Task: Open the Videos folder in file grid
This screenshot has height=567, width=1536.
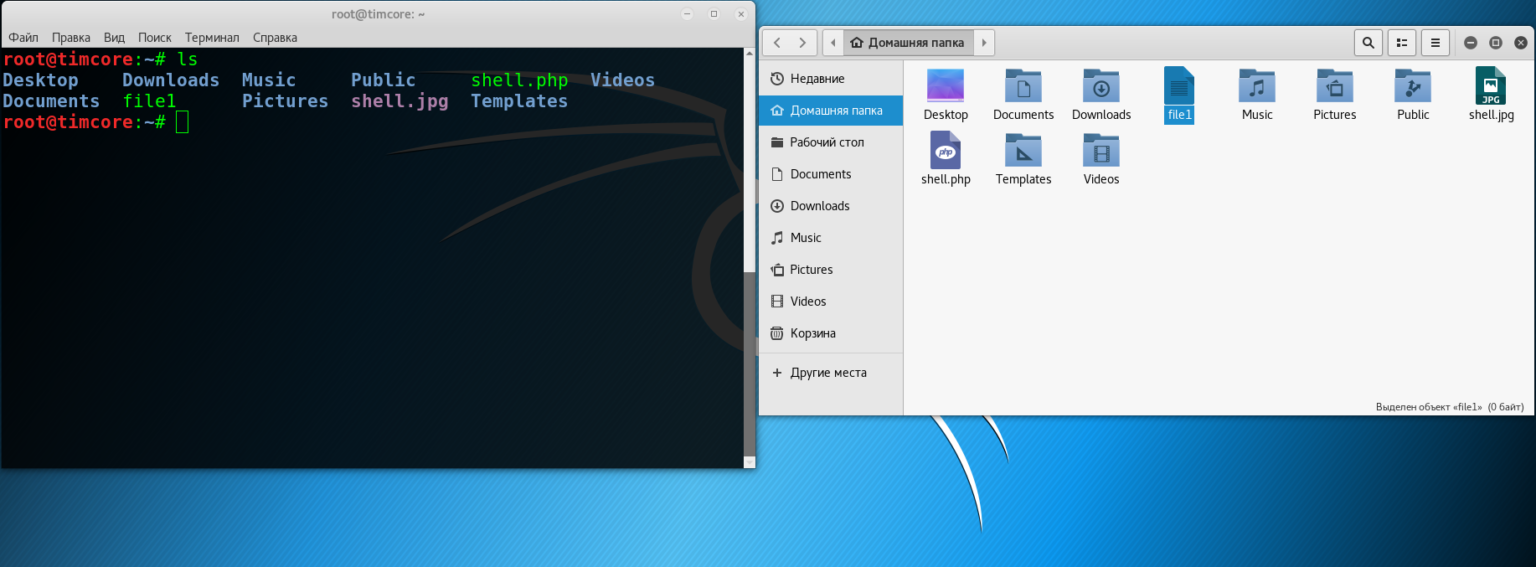Action: (1101, 151)
